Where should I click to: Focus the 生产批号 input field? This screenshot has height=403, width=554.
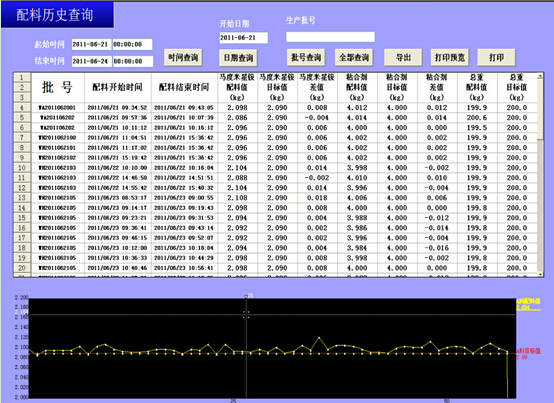click(330, 37)
